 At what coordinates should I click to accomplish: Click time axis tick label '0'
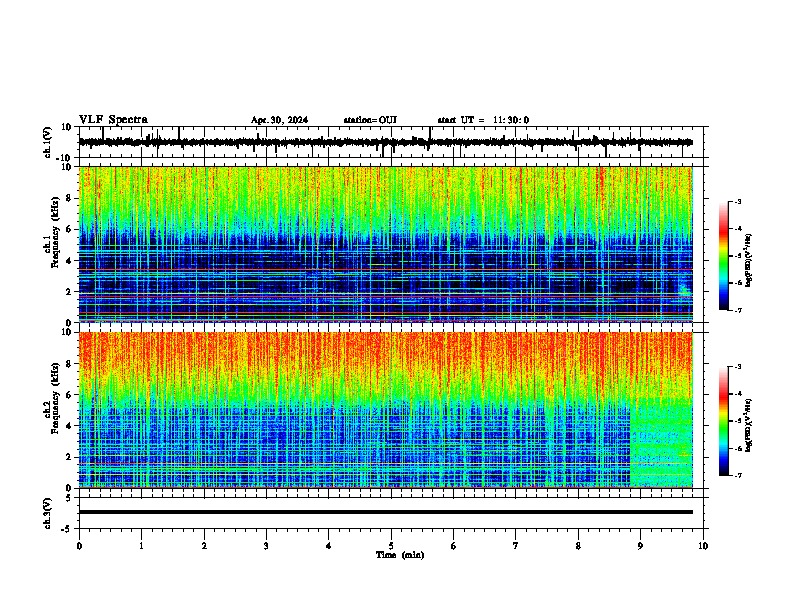pos(79,546)
